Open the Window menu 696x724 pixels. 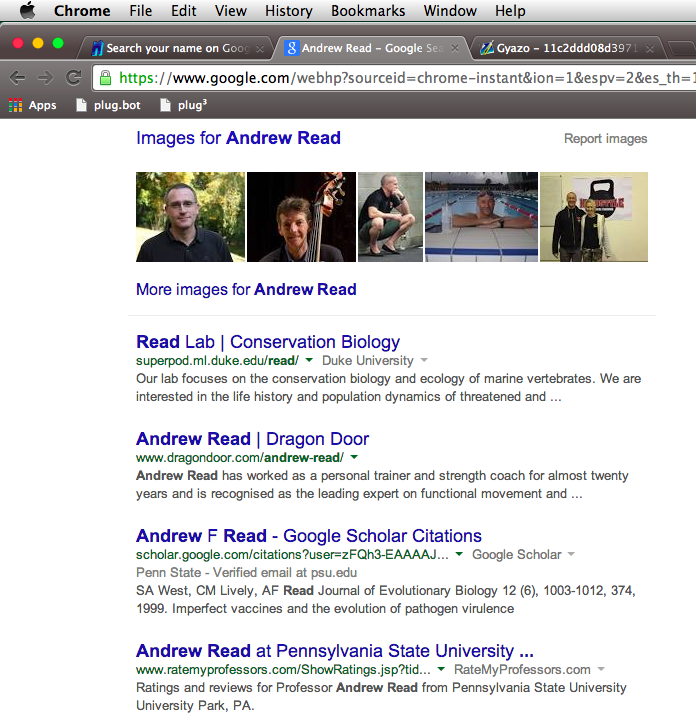[x=450, y=11]
